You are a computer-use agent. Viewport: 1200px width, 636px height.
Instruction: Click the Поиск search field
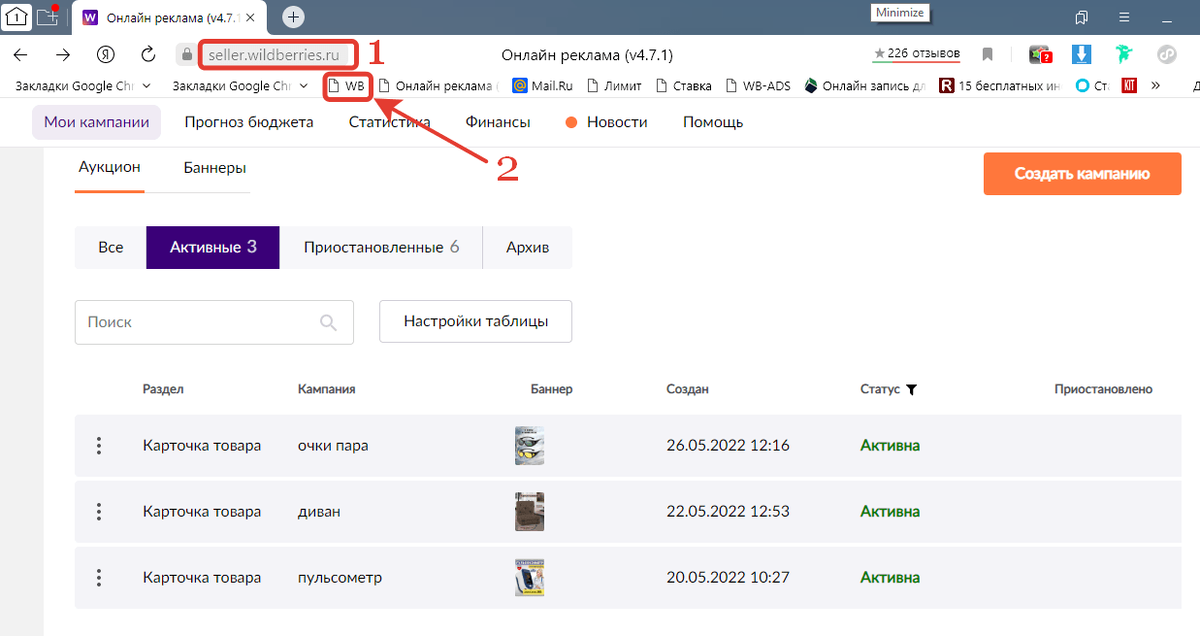214,322
